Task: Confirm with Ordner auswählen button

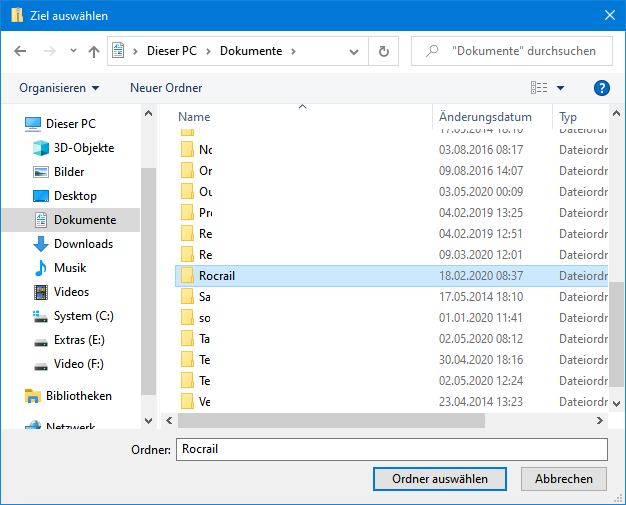Action: (x=440, y=479)
